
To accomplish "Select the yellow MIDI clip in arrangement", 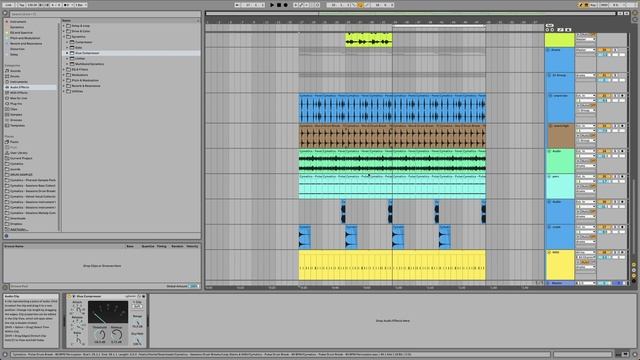I will tap(392, 265).
